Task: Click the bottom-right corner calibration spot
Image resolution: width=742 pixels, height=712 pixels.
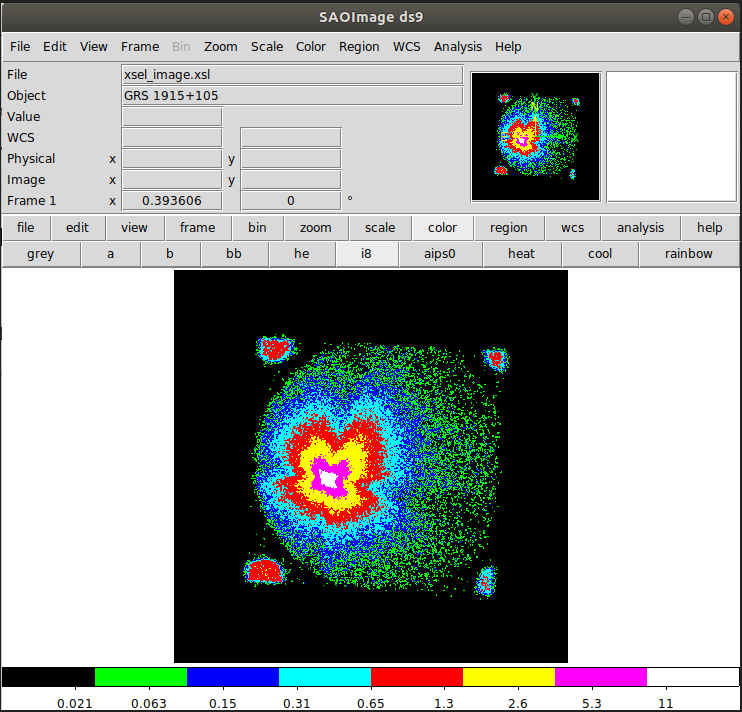Action: [486, 581]
